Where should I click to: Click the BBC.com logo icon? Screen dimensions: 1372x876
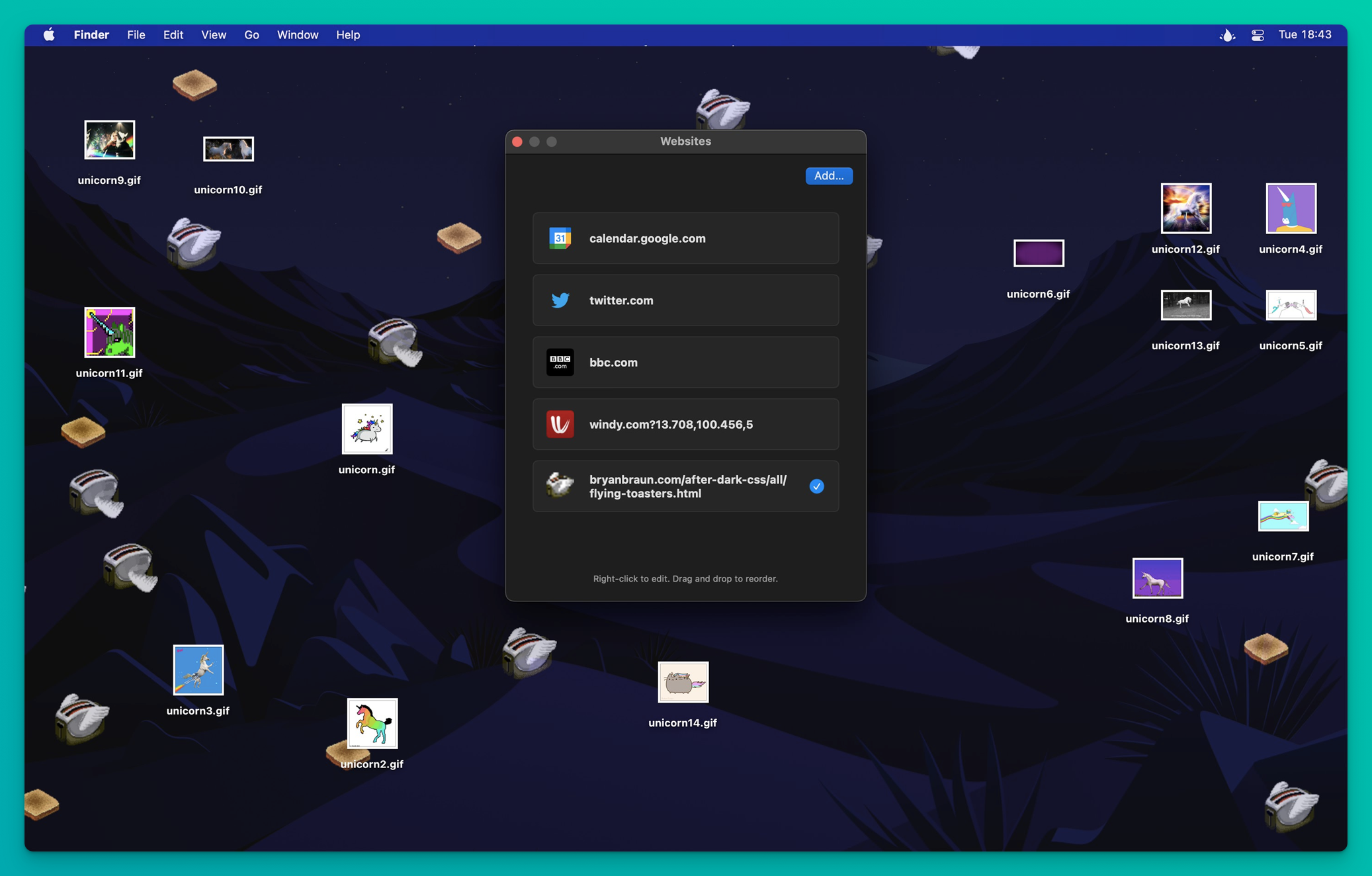pos(560,363)
